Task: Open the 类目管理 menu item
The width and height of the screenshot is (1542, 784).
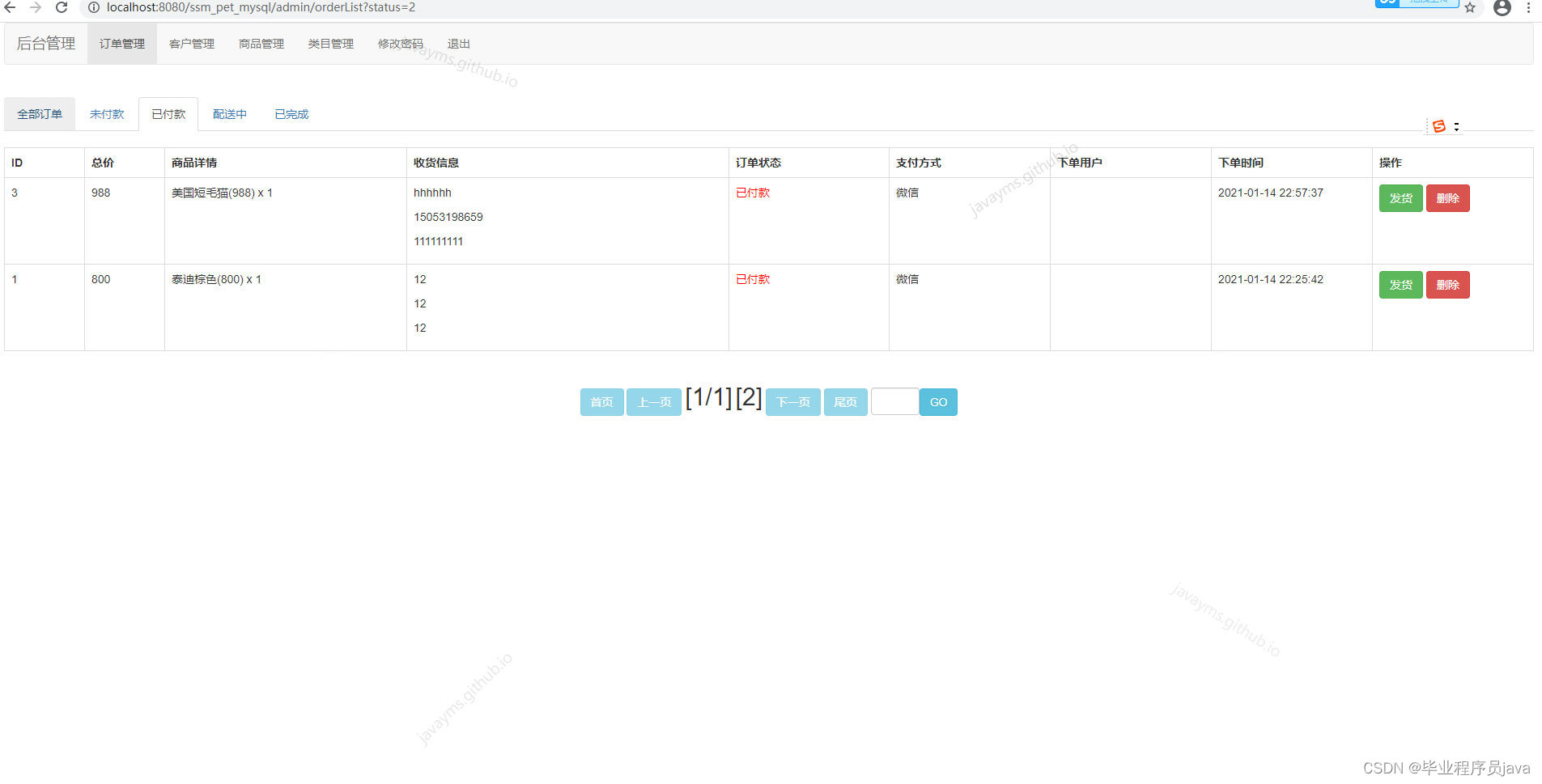Action: pyautogui.click(x=331, y=44)
